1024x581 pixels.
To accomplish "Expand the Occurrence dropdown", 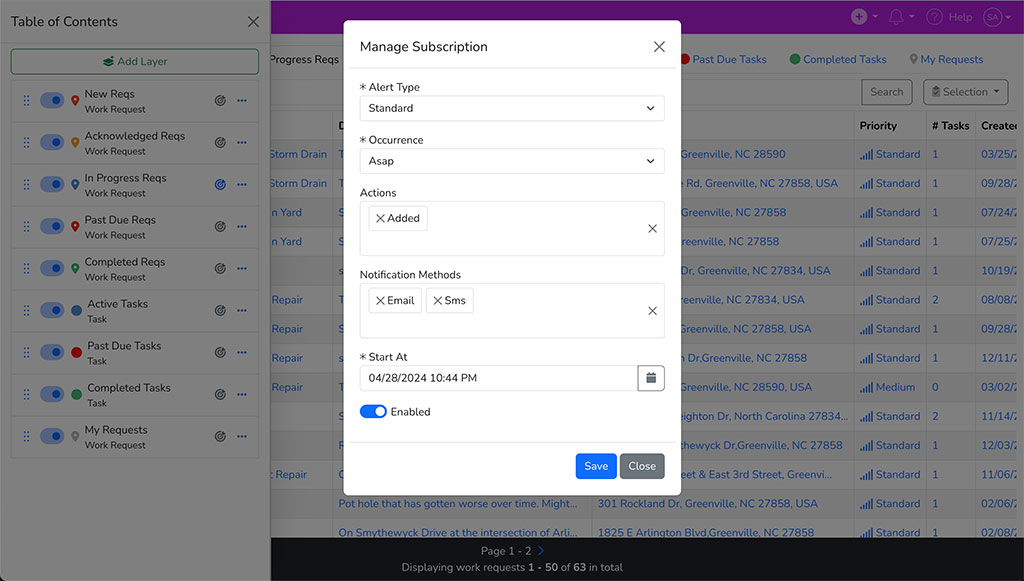I will (x=511, y=161).
